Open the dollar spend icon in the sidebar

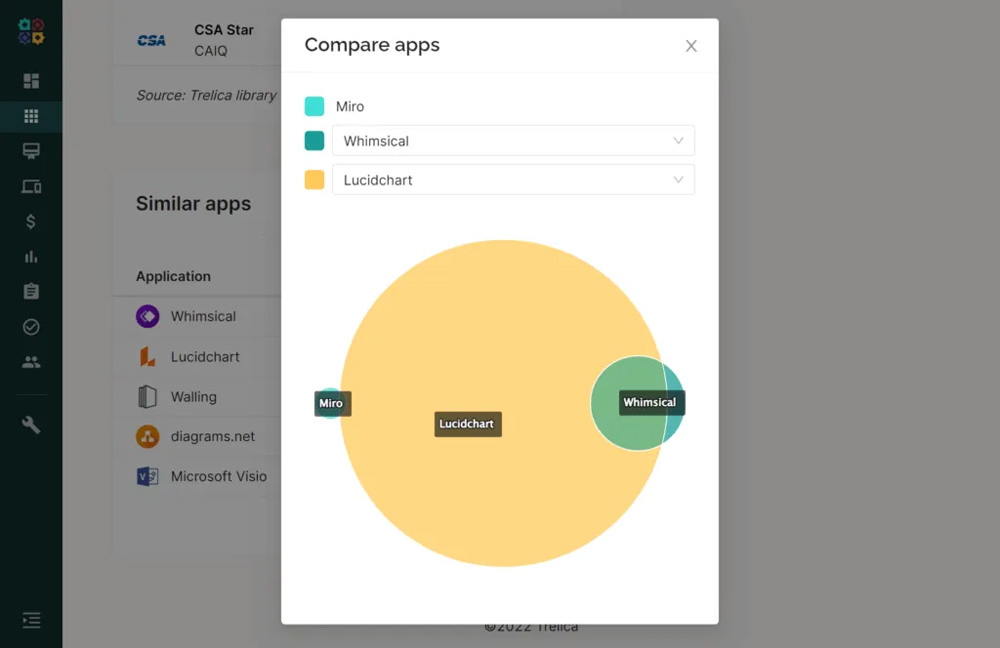point(31,221)
